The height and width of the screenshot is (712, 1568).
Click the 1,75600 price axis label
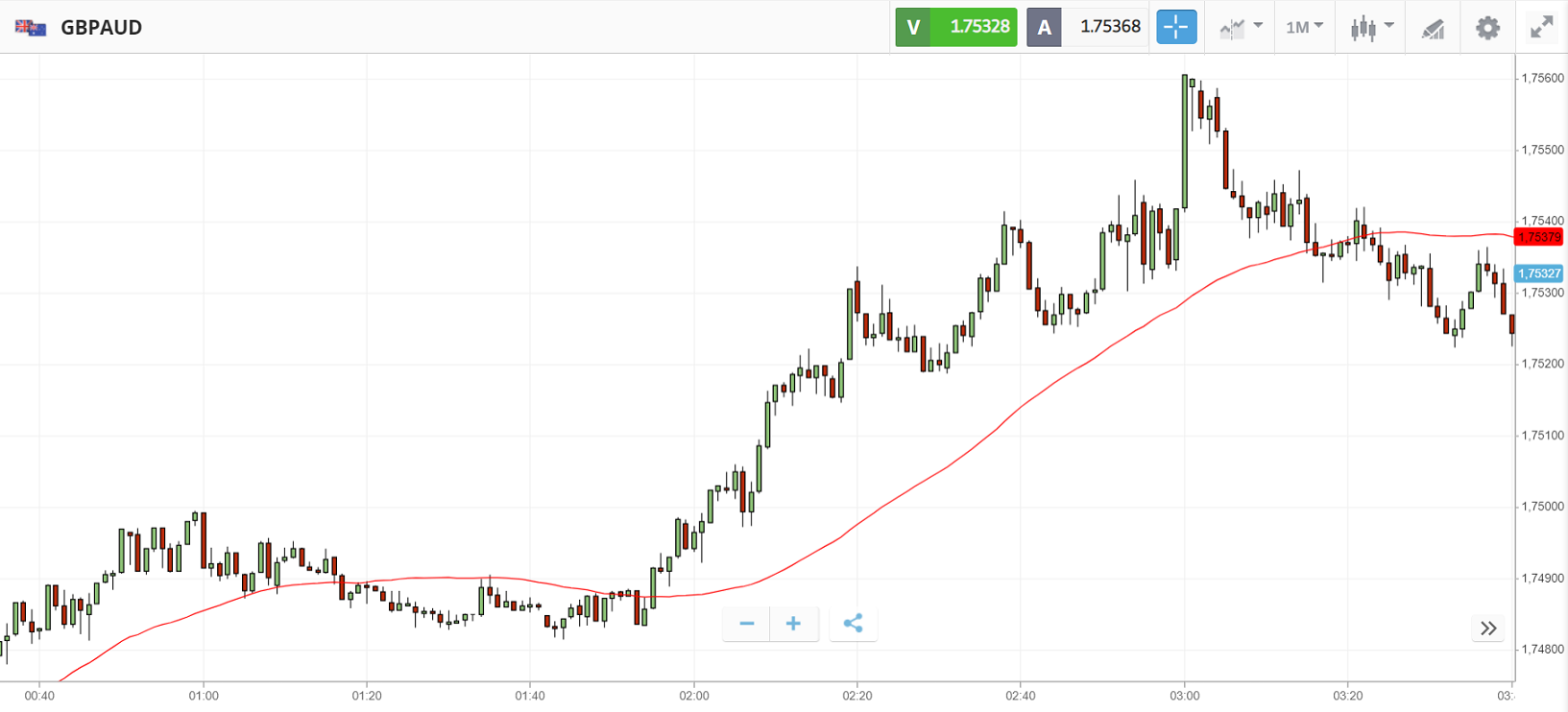pos(1542,79)
